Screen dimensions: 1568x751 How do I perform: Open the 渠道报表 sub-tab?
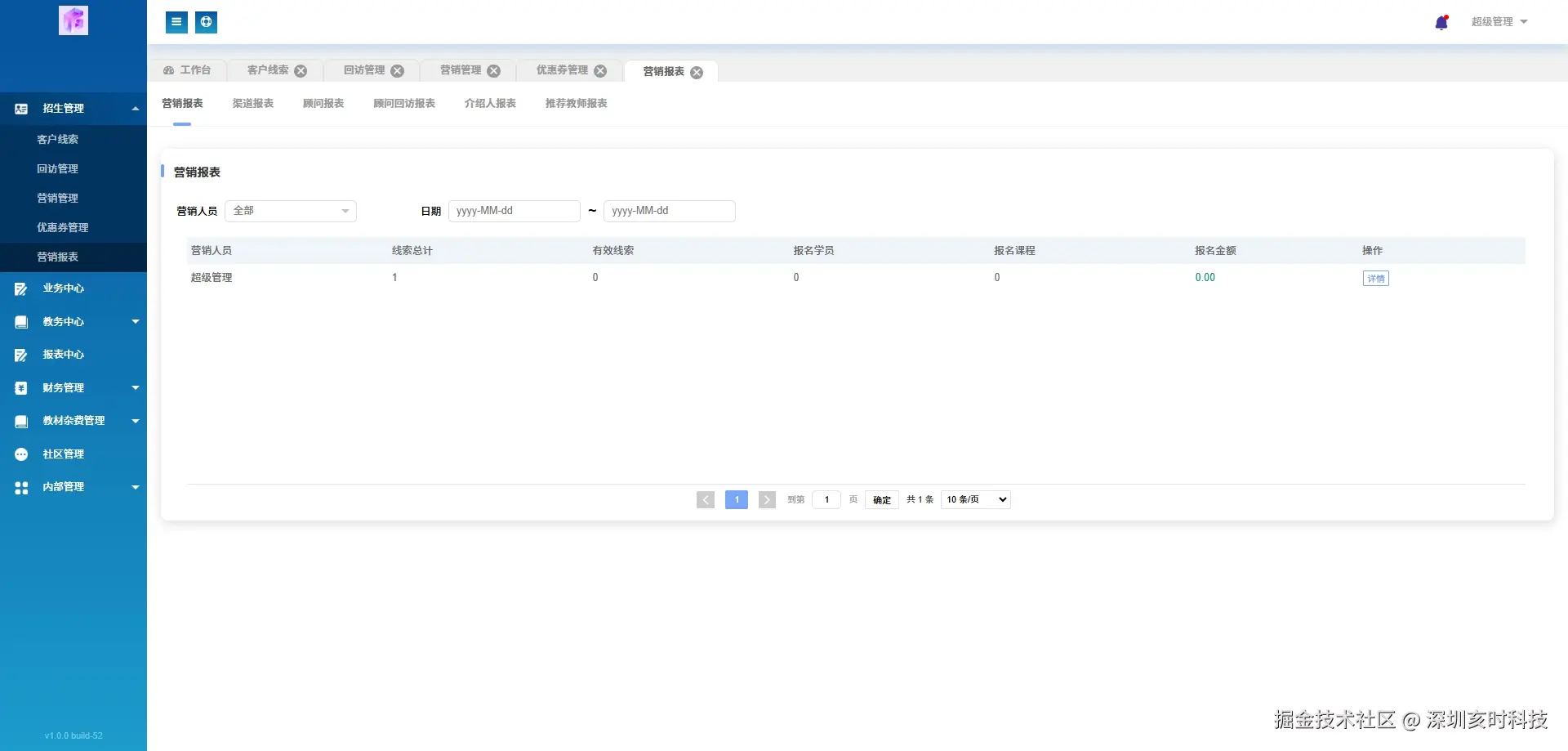tap(253, 104)
